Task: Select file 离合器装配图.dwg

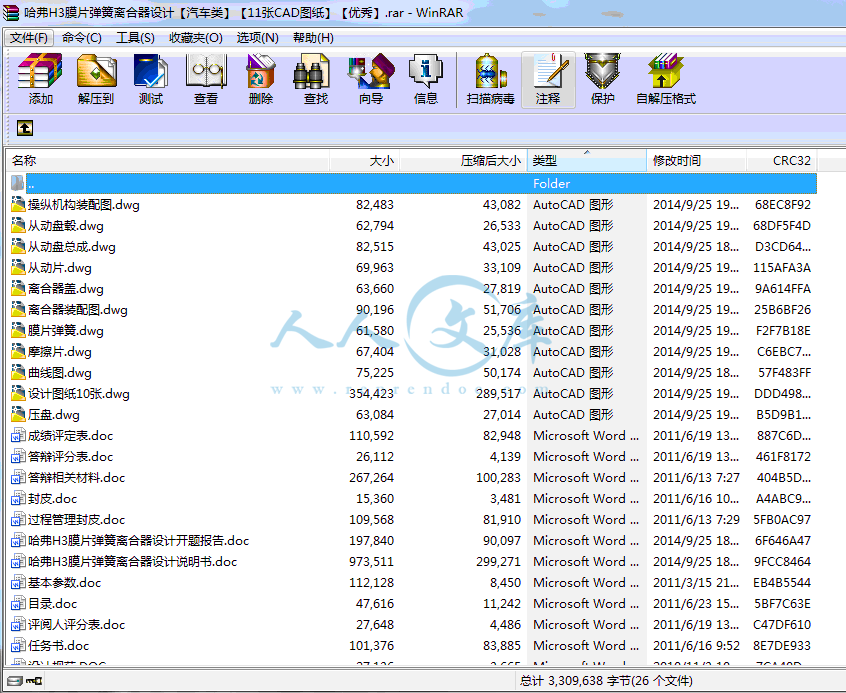Action: pos(413,310)
